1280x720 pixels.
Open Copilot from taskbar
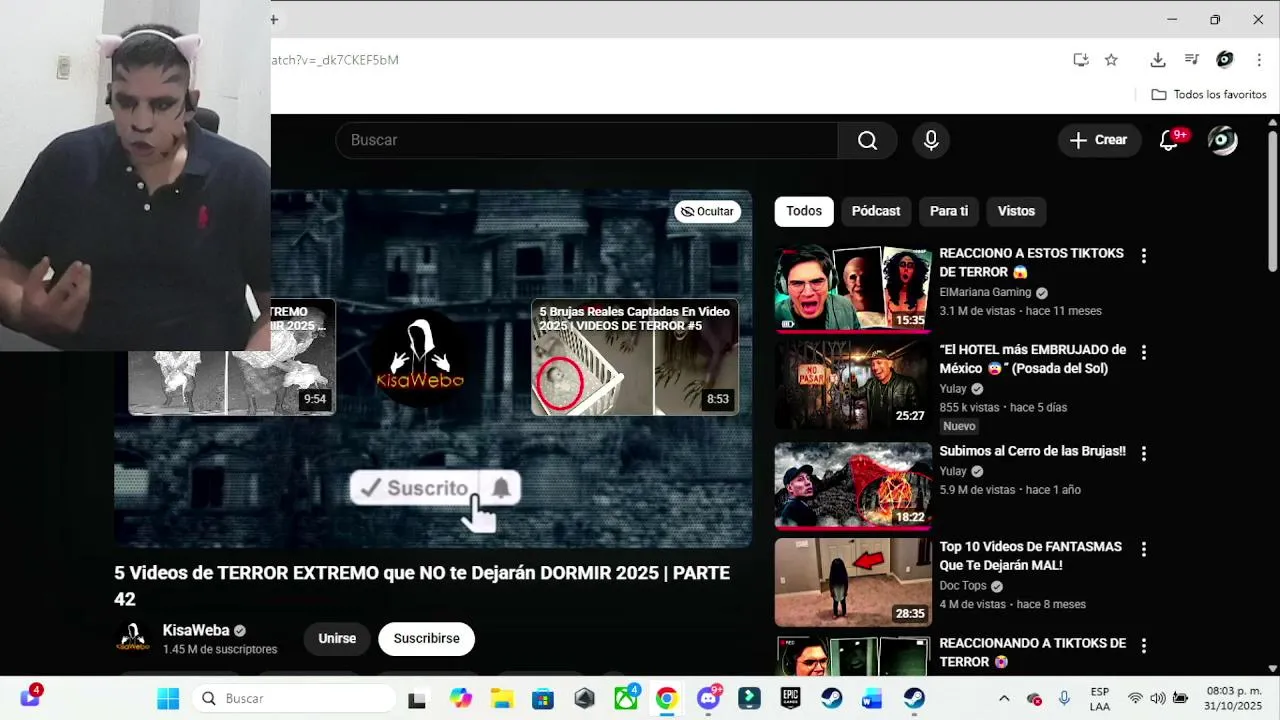(460, 699)
